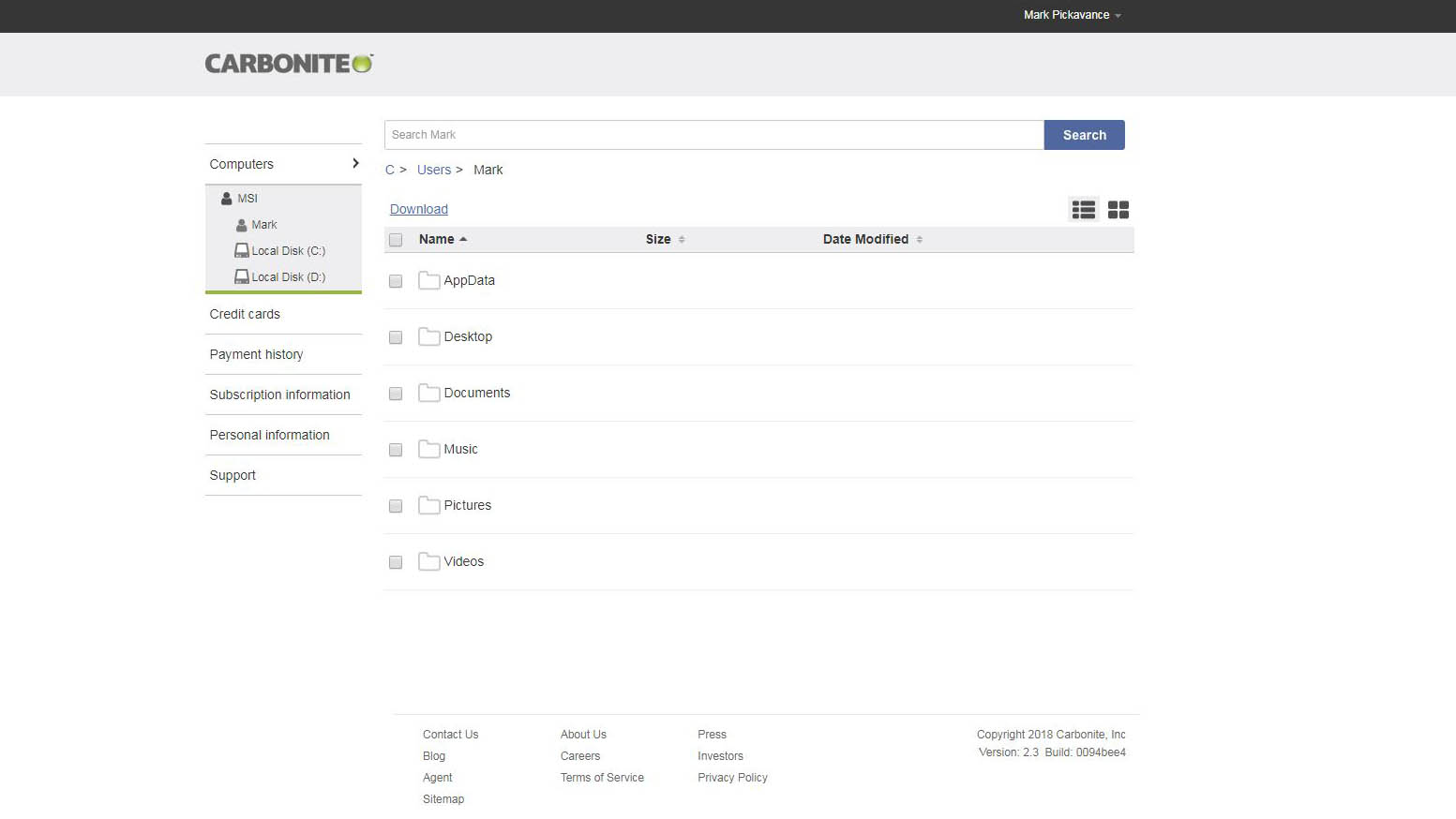Open the Privacy Policy footer link
Image resolution: width=1456 pixels, height=819 pixels.
pyautogui.click(x=732, y=778)
